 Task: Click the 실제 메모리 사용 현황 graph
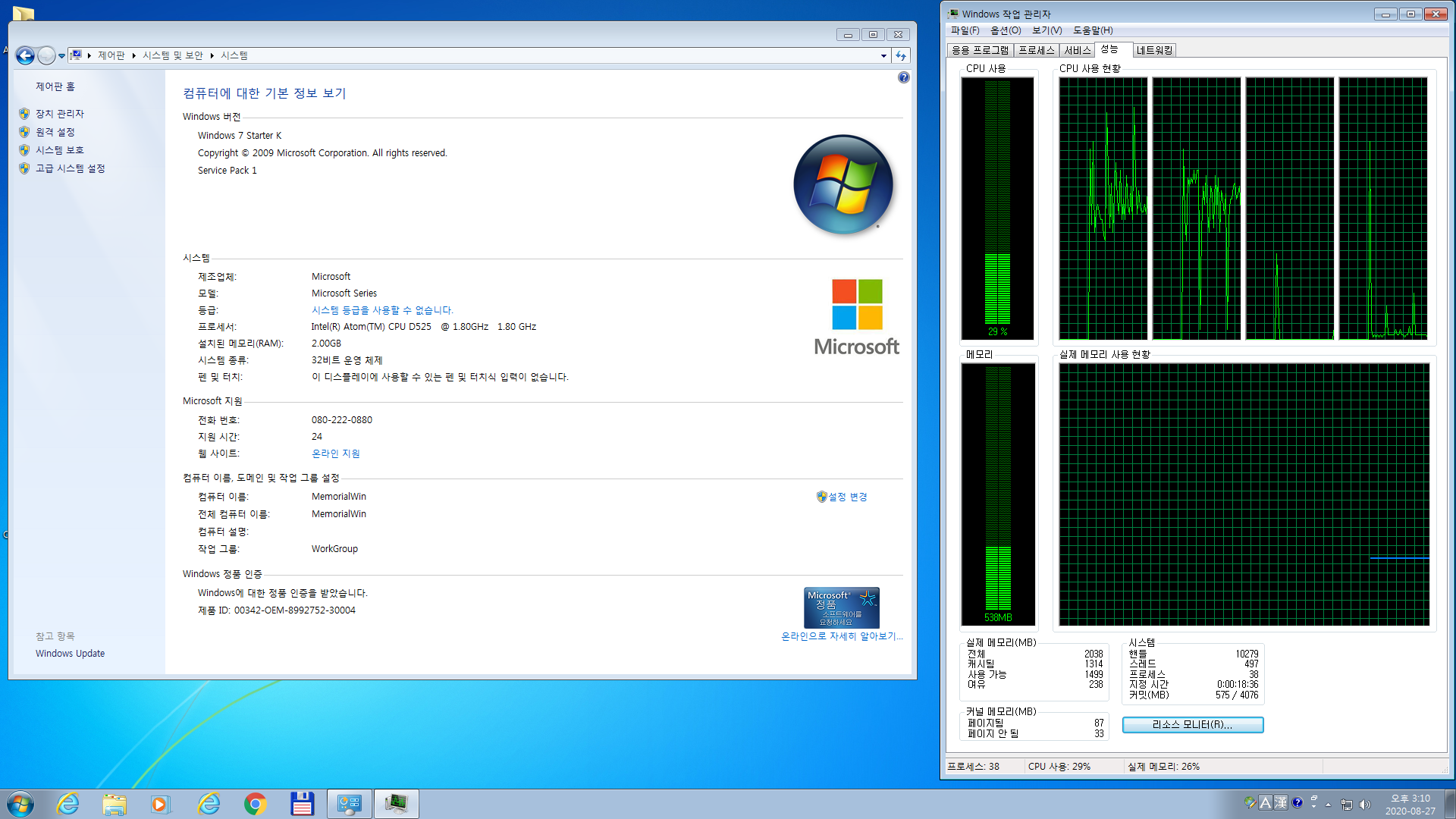(1244, 494)
